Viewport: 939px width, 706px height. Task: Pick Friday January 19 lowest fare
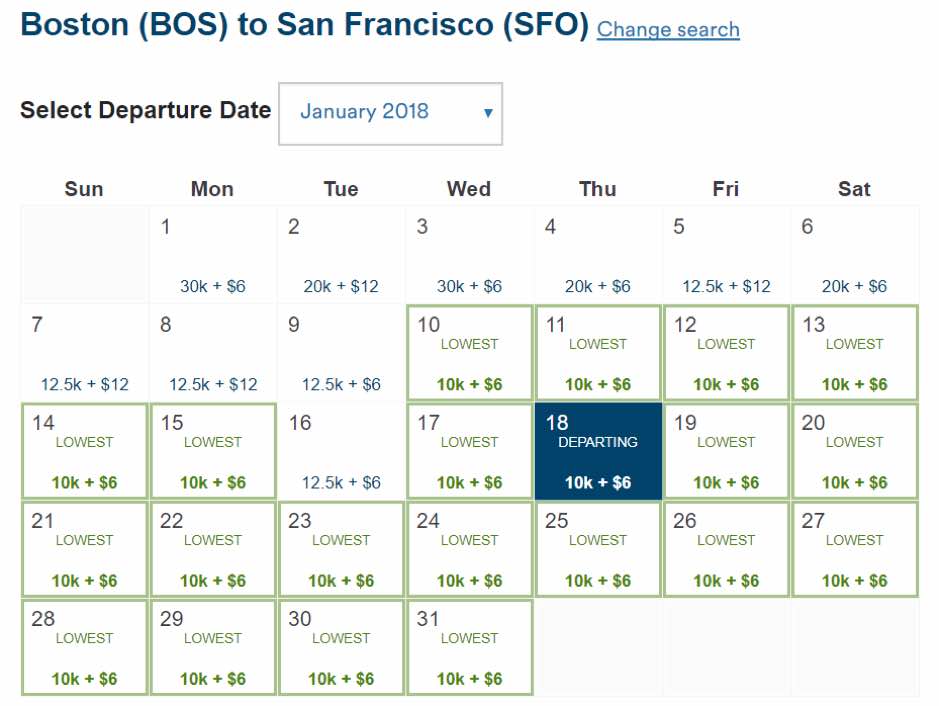pos(726,452)
